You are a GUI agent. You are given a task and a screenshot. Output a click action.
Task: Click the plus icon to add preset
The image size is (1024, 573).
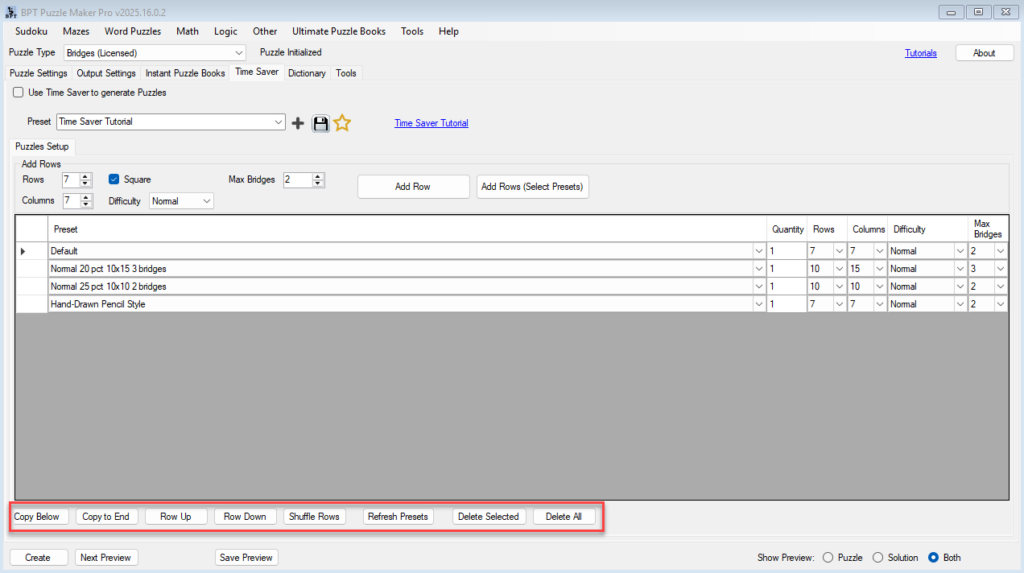click(x=298, y=123)
